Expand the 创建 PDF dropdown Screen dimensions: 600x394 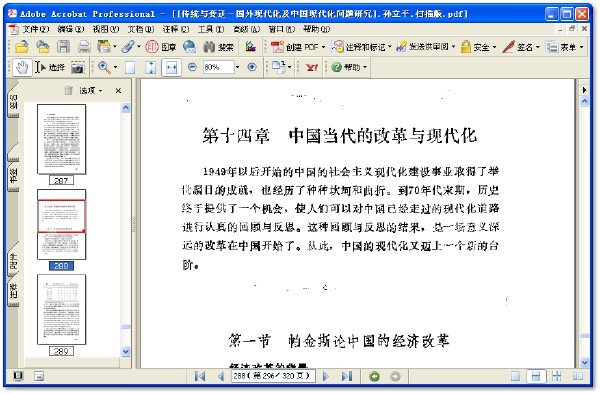coord(323,47)
